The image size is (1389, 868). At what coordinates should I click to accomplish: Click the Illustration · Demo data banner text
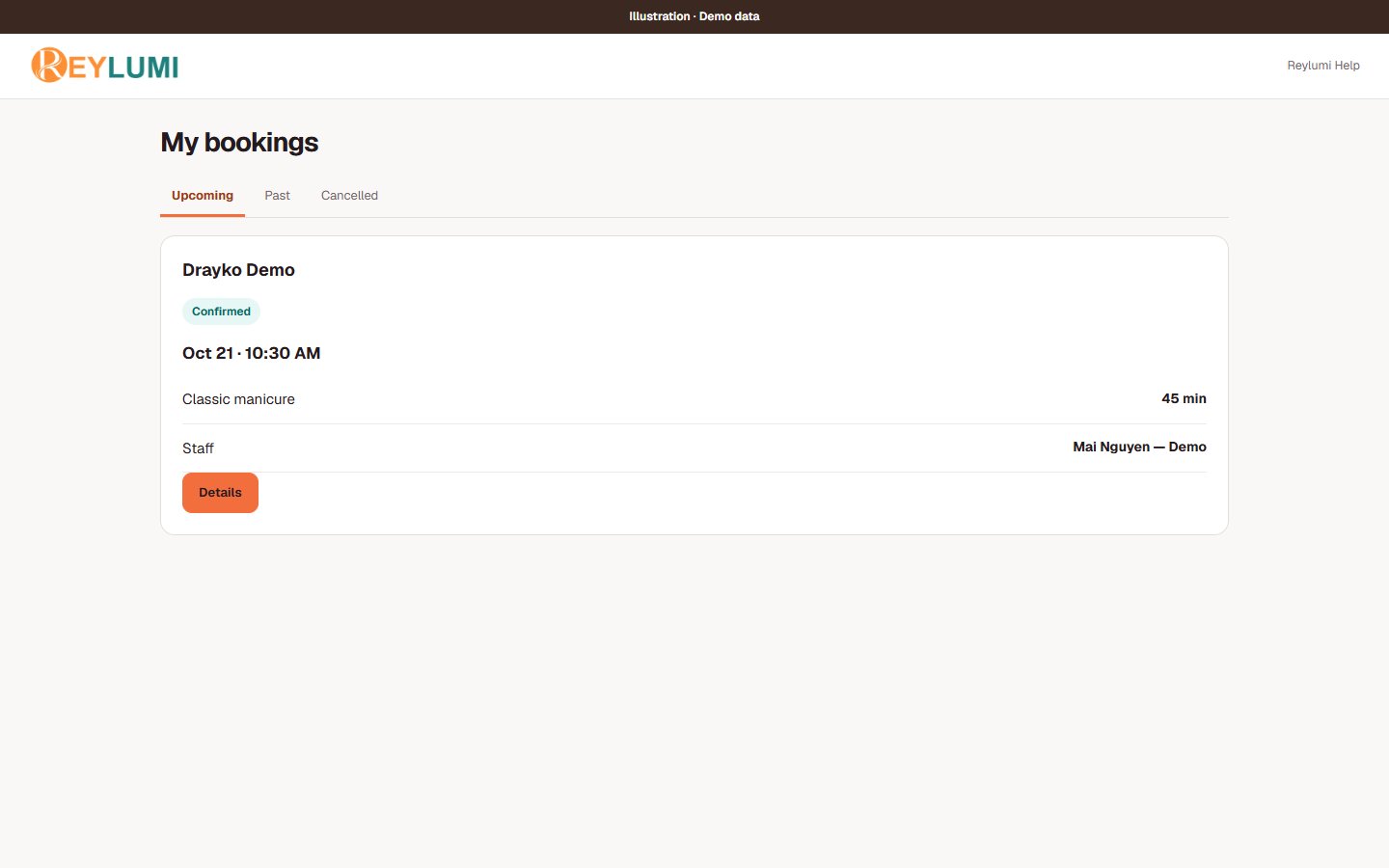[694, 16]
